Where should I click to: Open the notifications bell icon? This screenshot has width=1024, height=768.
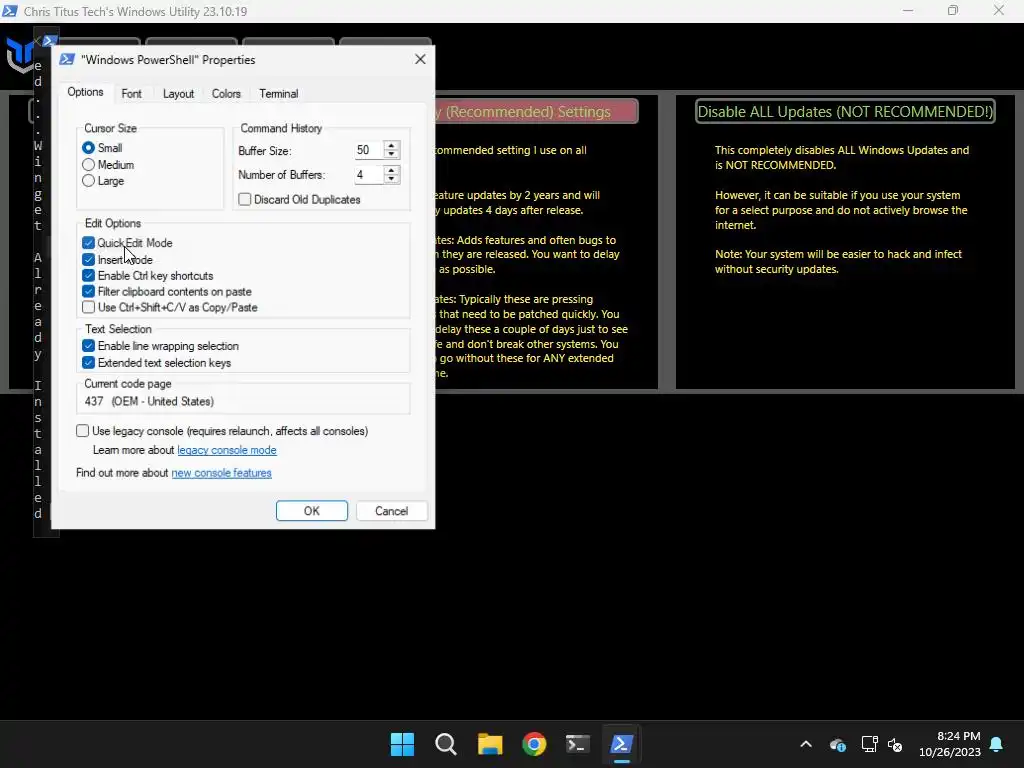tap(997, 744)
